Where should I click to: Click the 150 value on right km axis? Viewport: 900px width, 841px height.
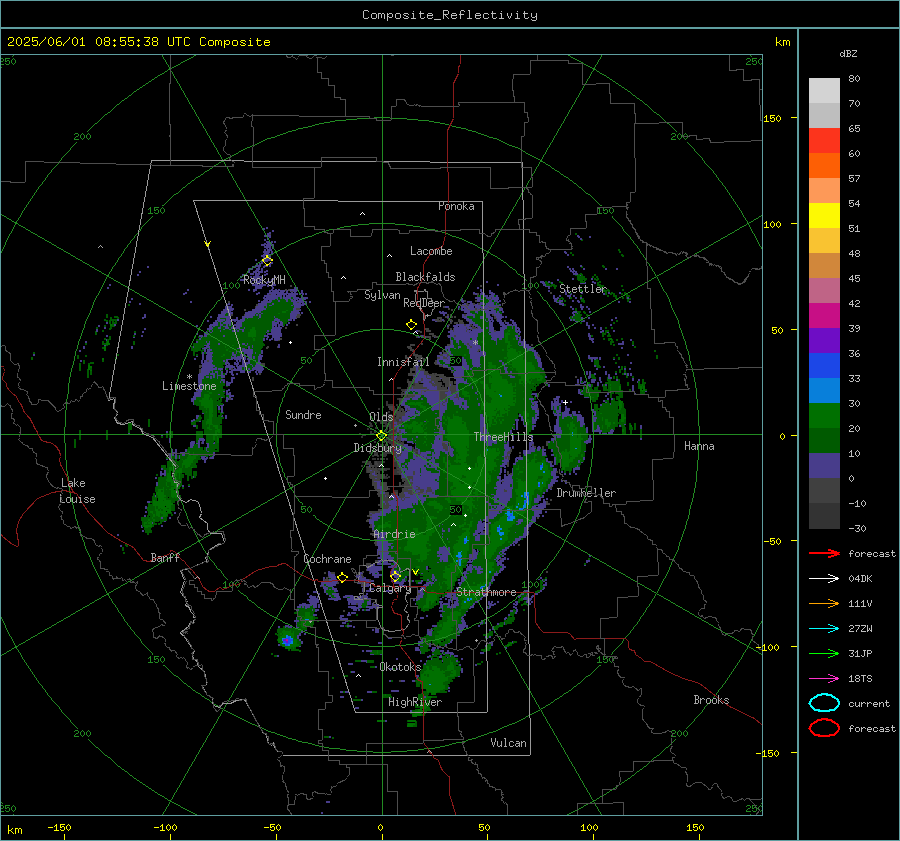(x=772, y=118)
